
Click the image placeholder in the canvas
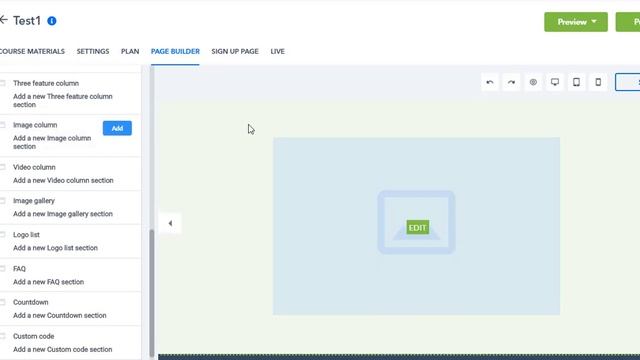coord(416,226)
